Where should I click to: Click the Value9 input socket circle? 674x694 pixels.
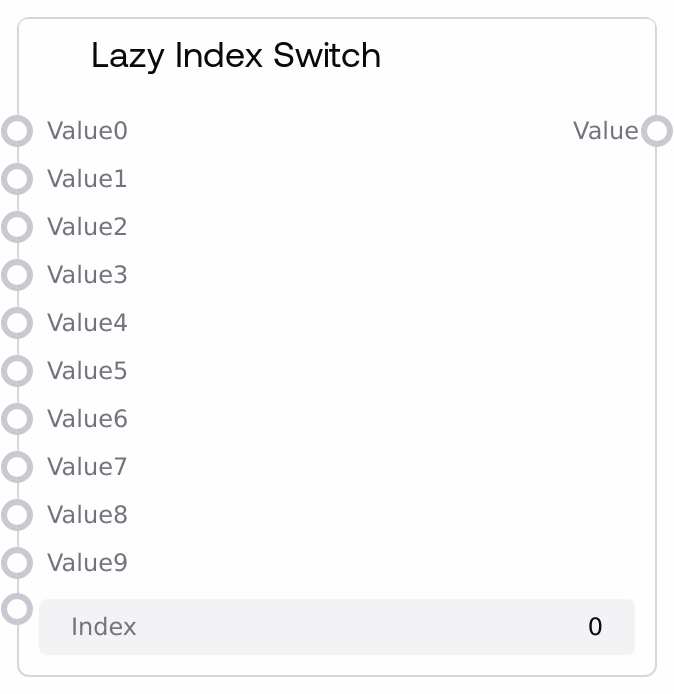pos(17,563)
